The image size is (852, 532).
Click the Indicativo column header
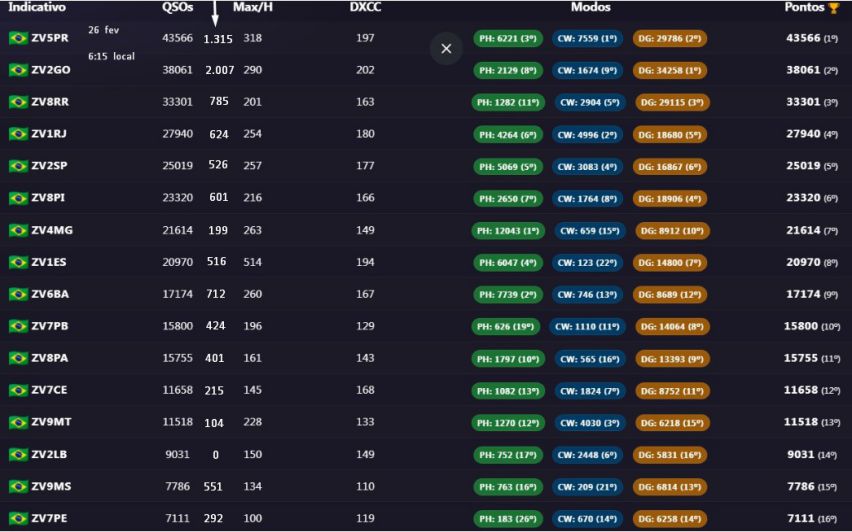(x=37, y=7)
